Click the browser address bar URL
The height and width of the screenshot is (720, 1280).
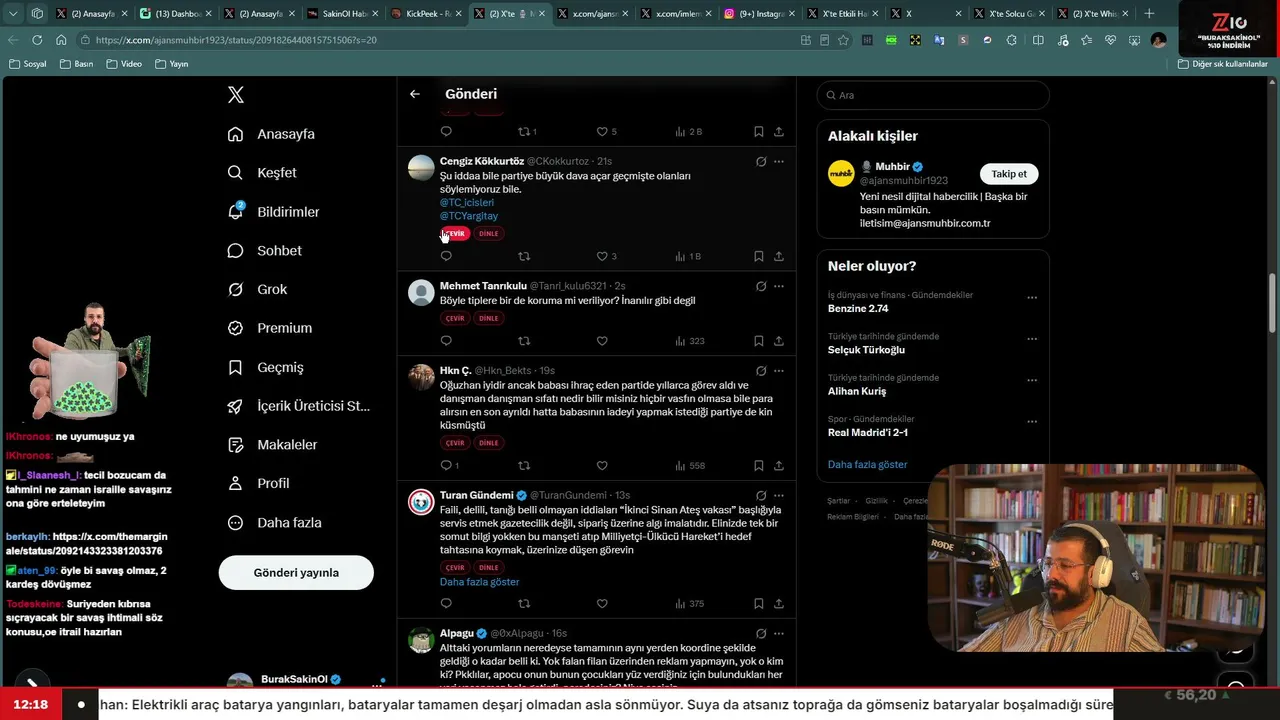(x=236, y=40)
